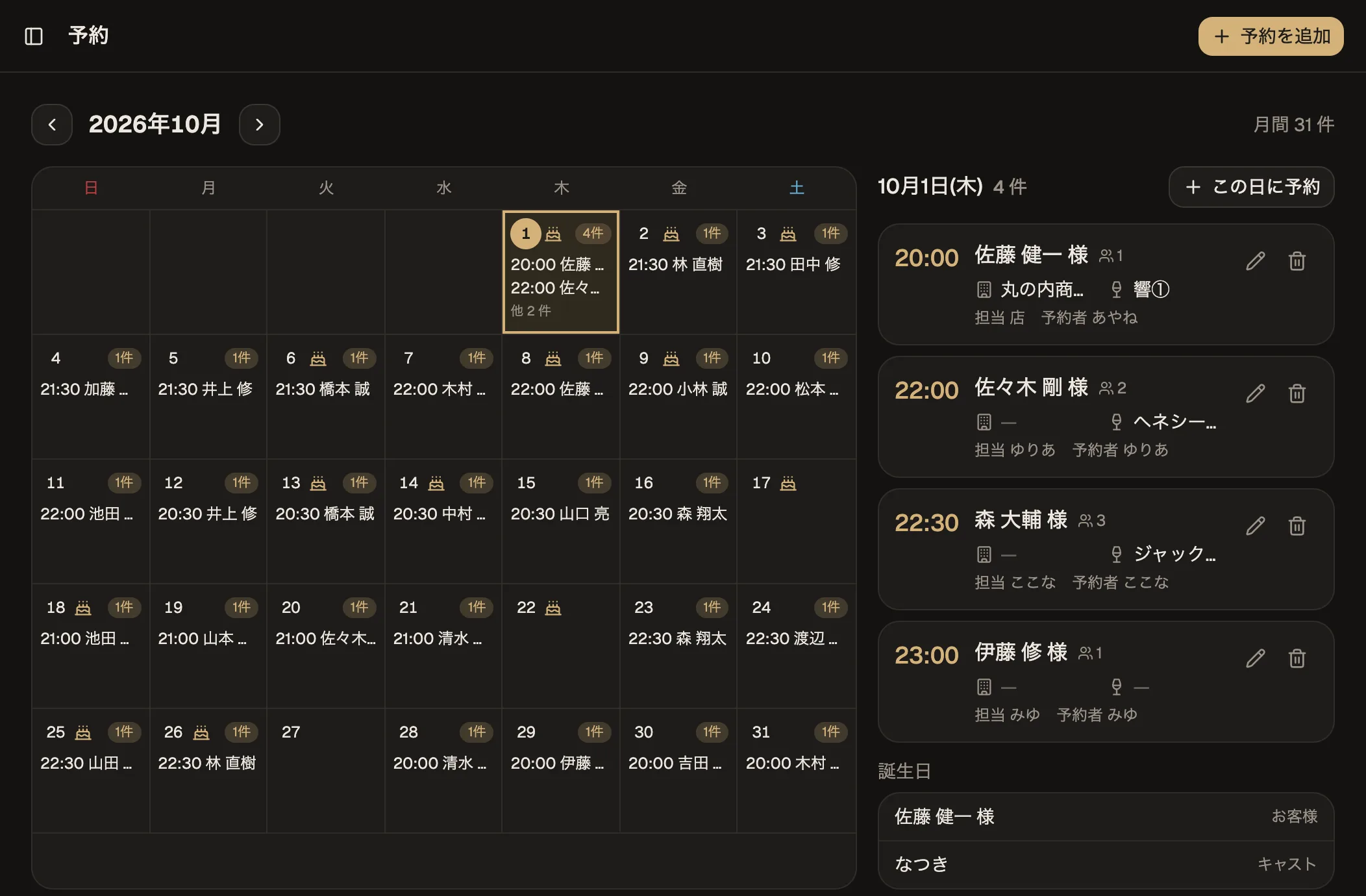
Task: Click the 月間 31 件 total label
Action: tap(1293, 125)
